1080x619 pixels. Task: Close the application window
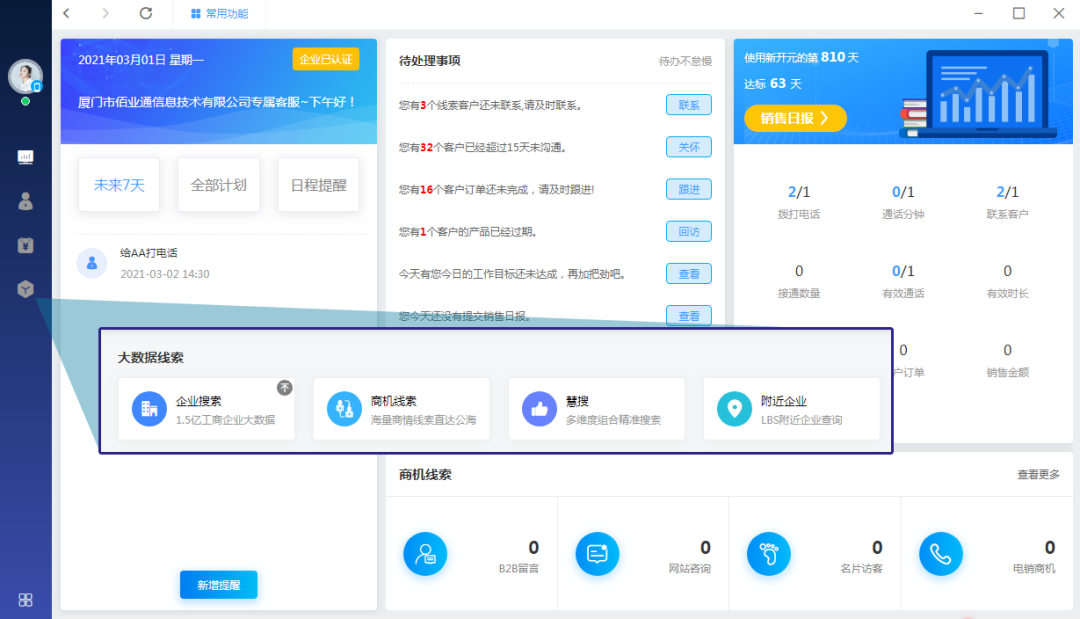[1059, 13]
